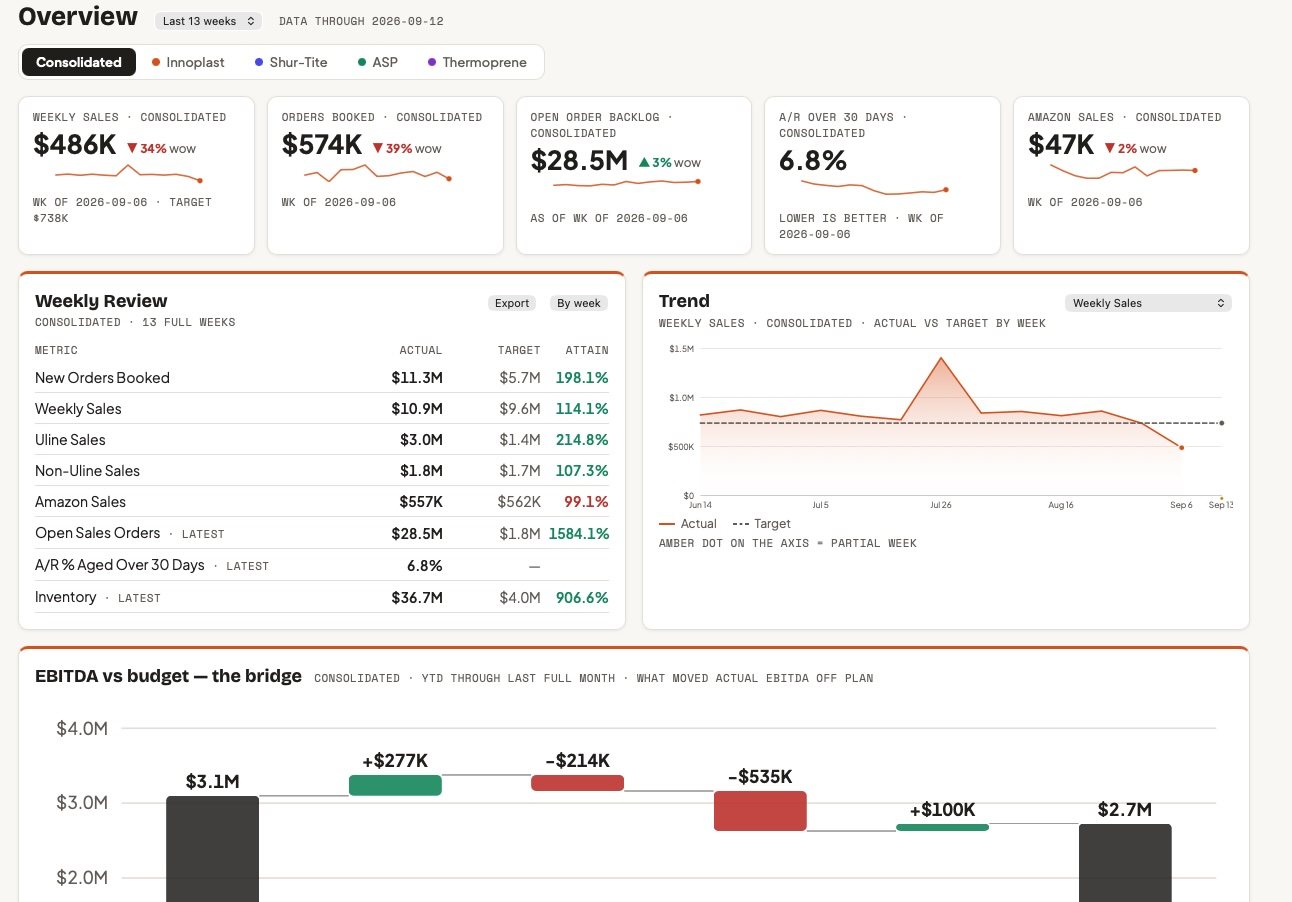Click the A/R Over 30 Days 6.8% value

[813, 161]
